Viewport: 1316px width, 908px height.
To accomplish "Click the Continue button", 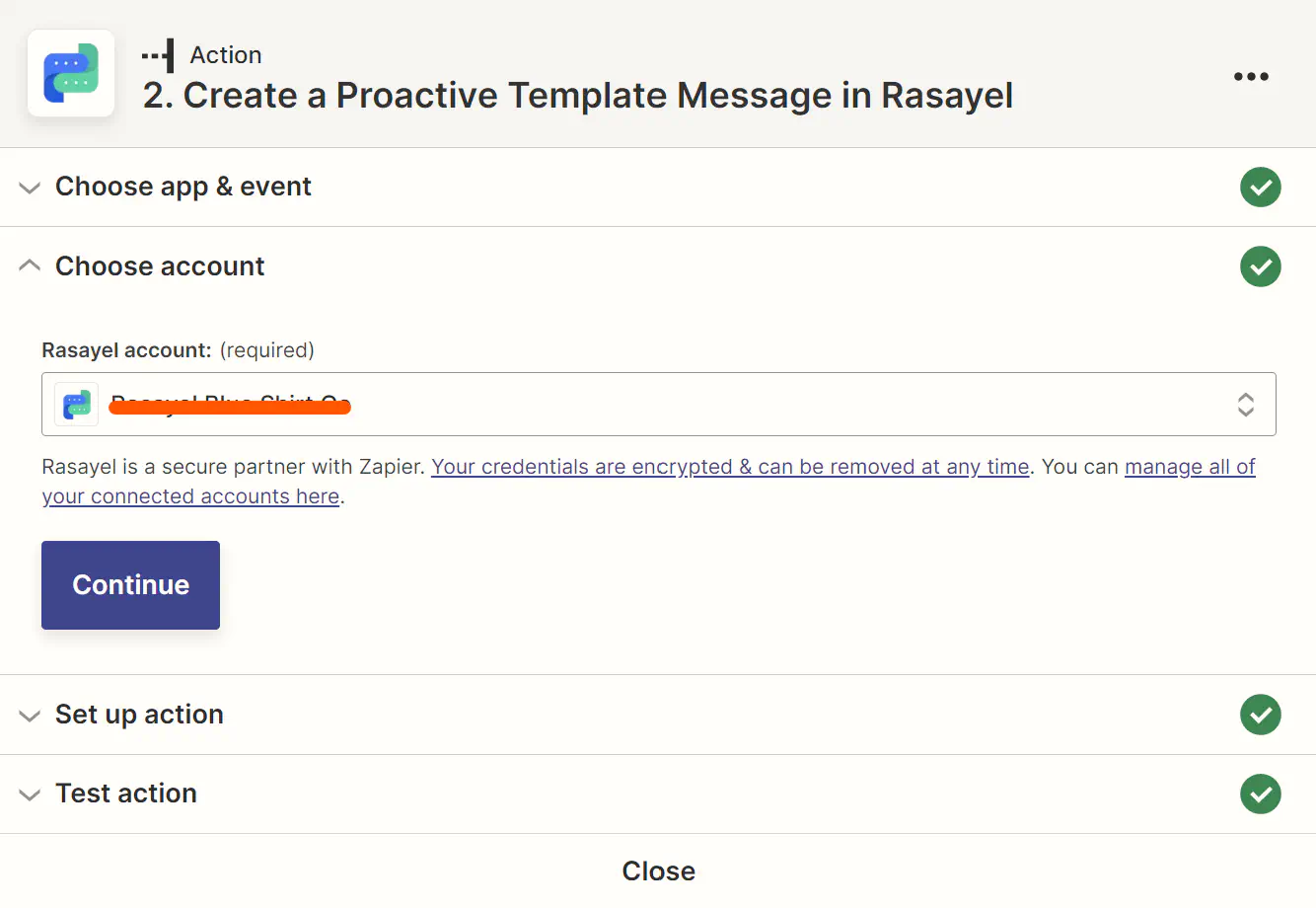I will coord(130,584).
